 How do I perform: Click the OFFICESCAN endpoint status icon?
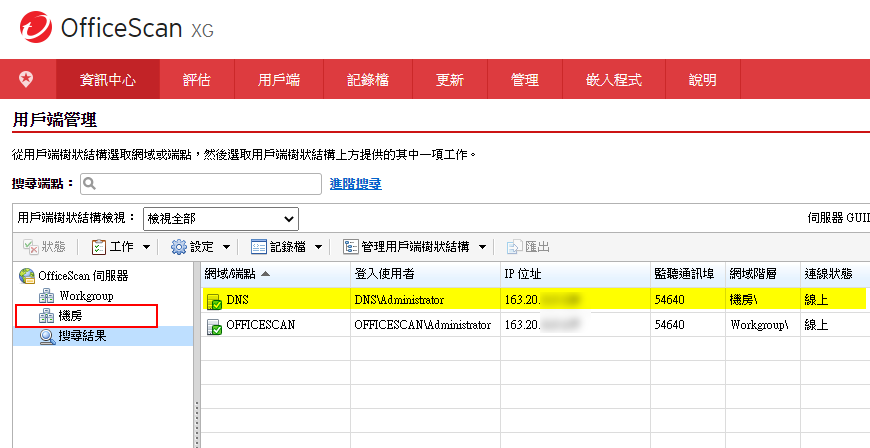click(214, 327)
